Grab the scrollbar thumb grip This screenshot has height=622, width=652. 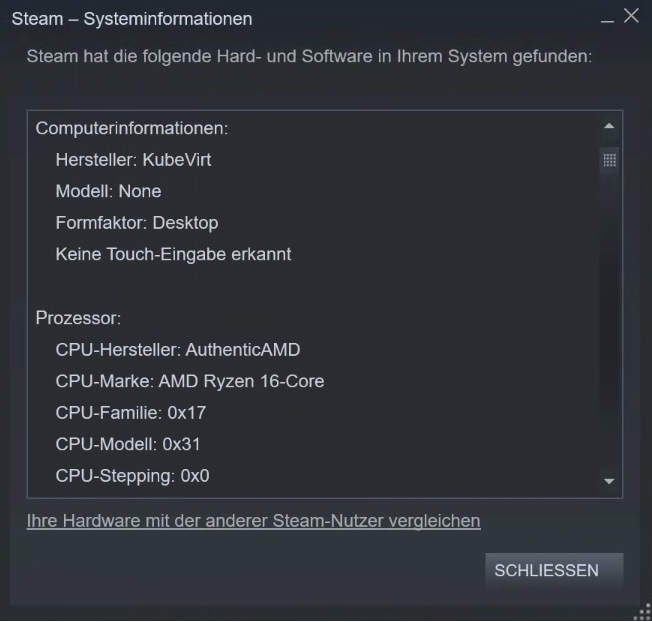610,160
